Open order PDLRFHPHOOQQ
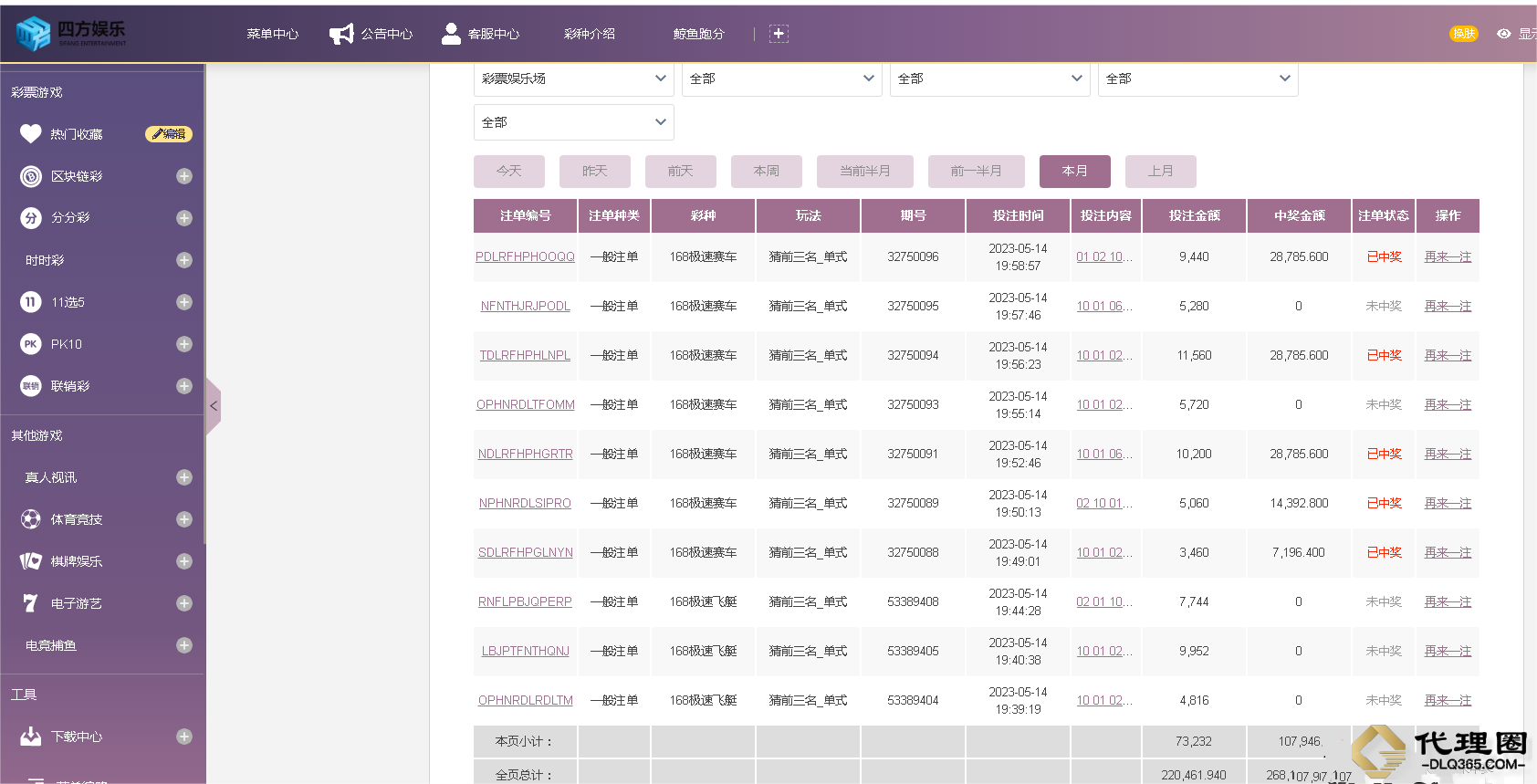The width and height of the screenshot is (1537, 784). point(526,257)
